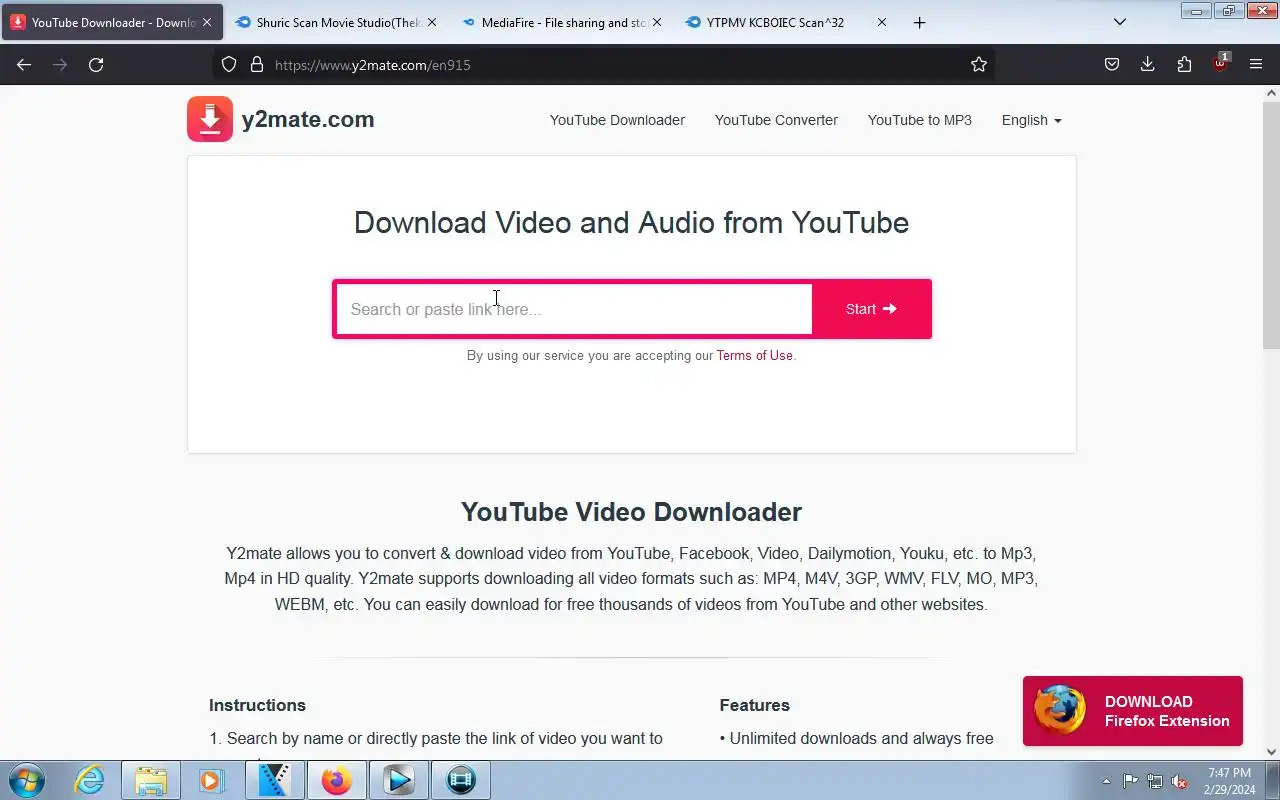
Task: Reload the current y2mate page
Action: 96,64
